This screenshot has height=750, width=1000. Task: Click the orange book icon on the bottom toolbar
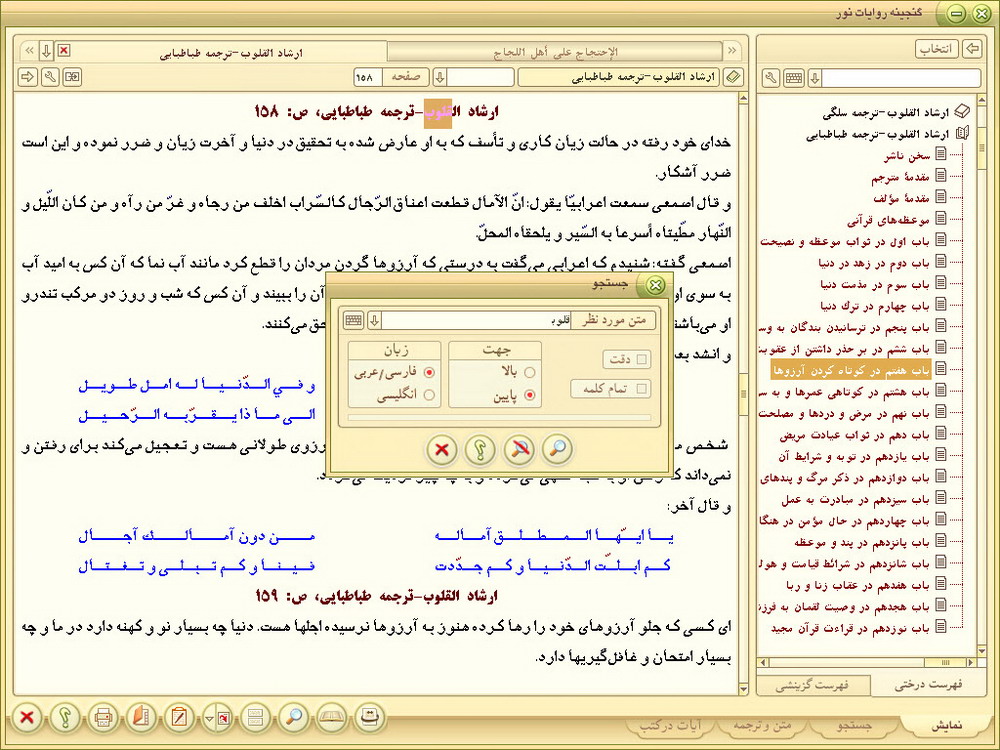[141, 718]
